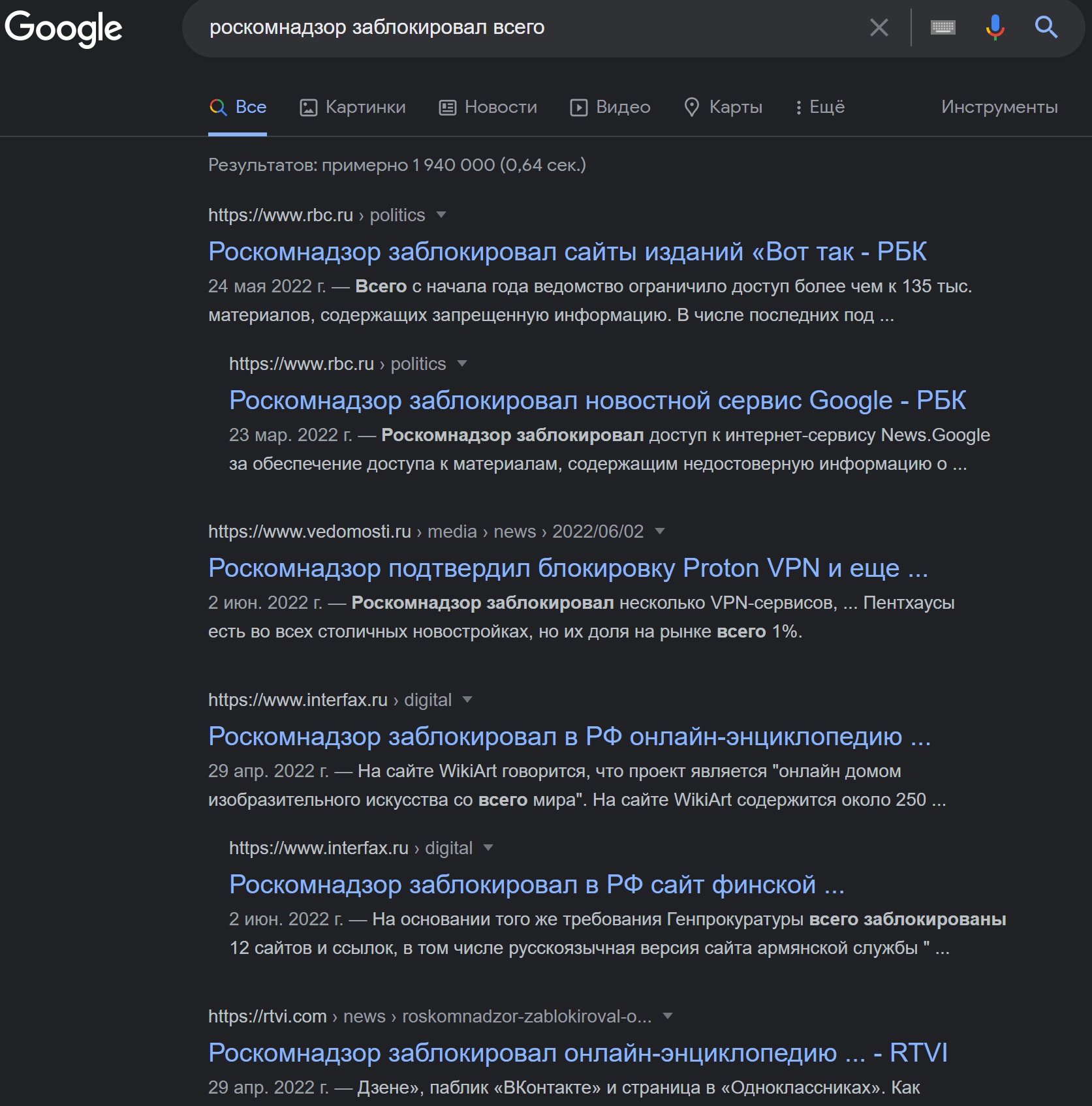Open the on-screen keyboard icon
1092x1106 pixels.
(943, 27)
